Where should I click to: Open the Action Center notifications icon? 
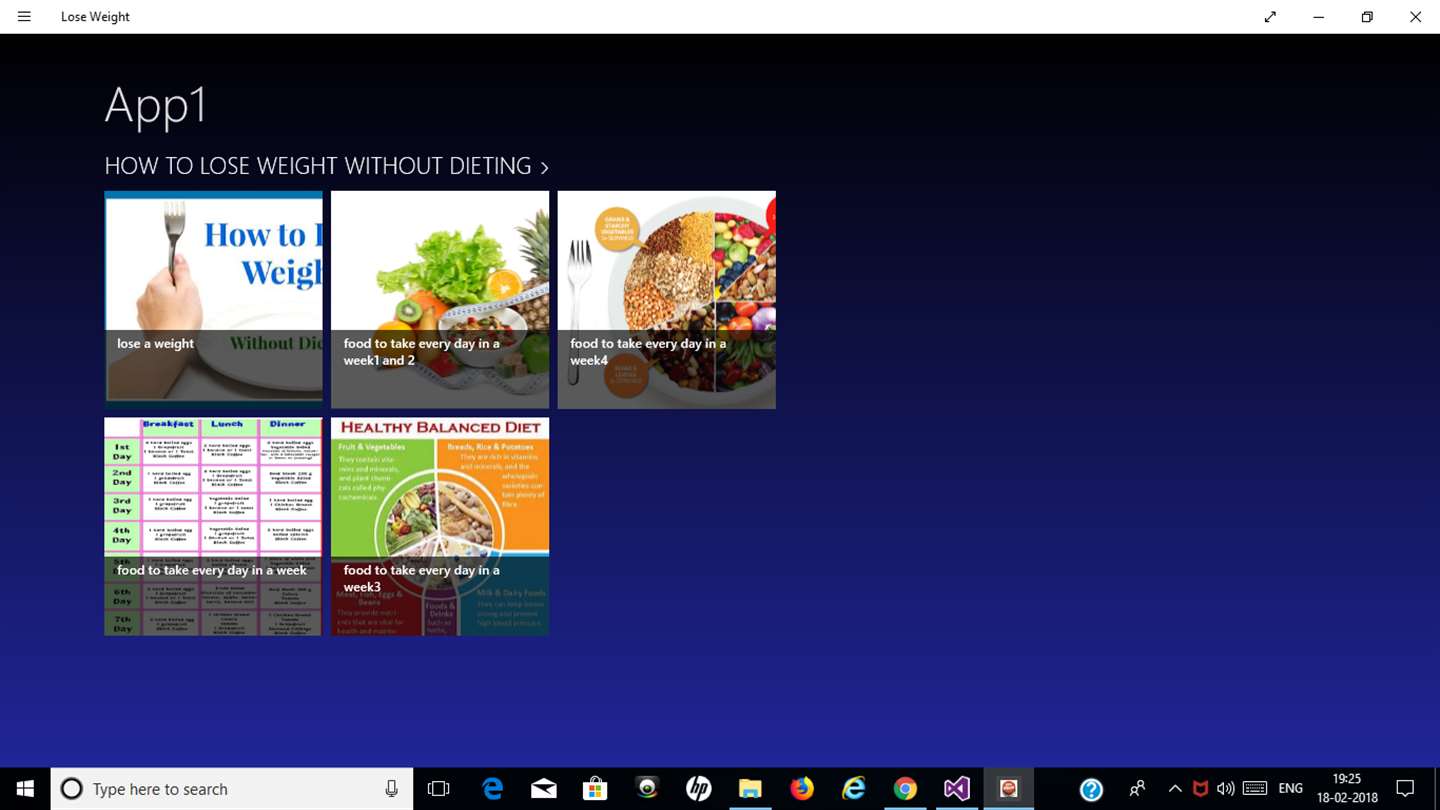pos(1405,789)
